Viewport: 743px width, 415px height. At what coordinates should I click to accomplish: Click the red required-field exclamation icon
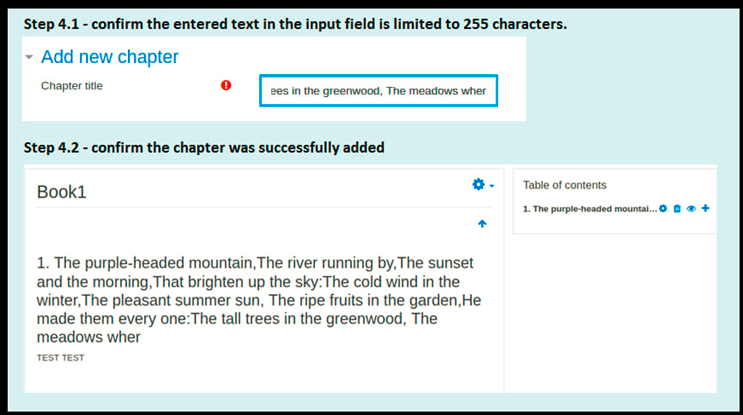[x=226, y=85]
